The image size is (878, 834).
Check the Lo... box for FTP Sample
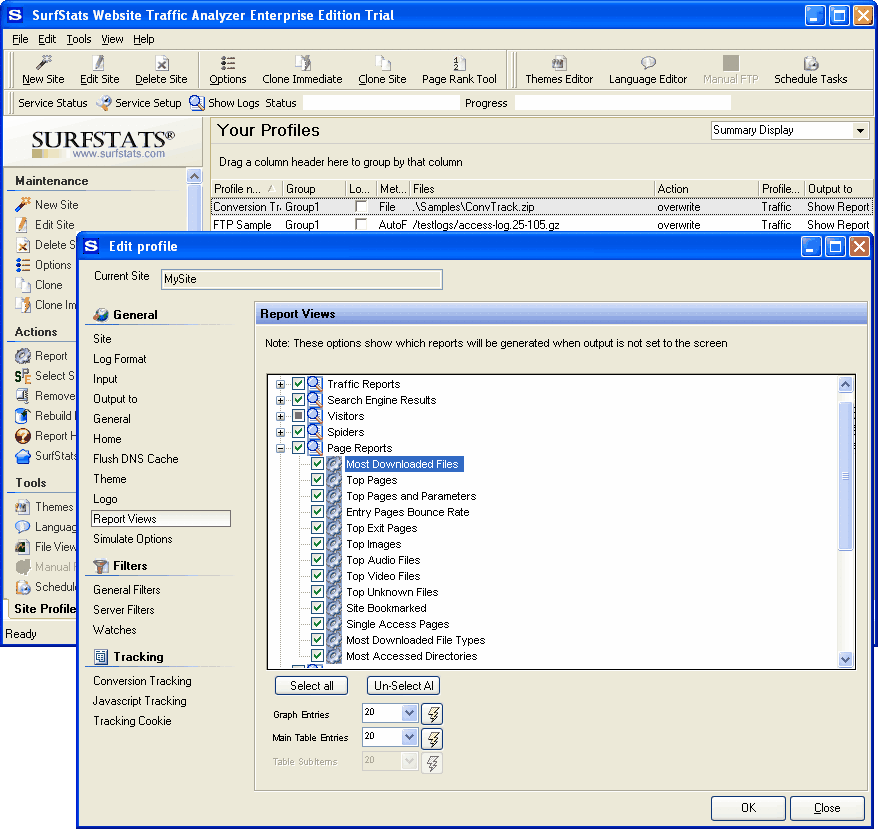point(361,225)
